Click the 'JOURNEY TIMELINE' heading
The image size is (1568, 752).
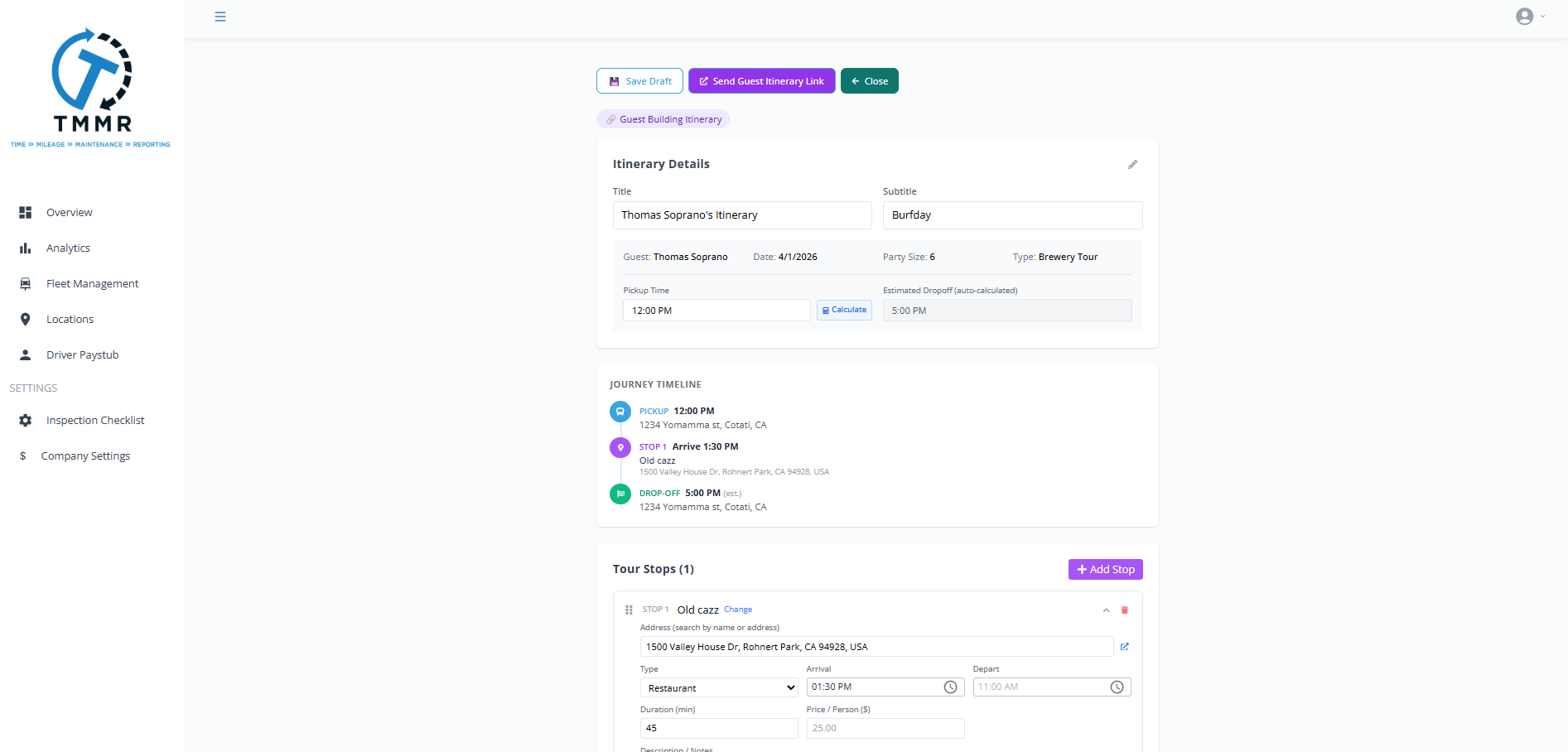pos(655,385)
